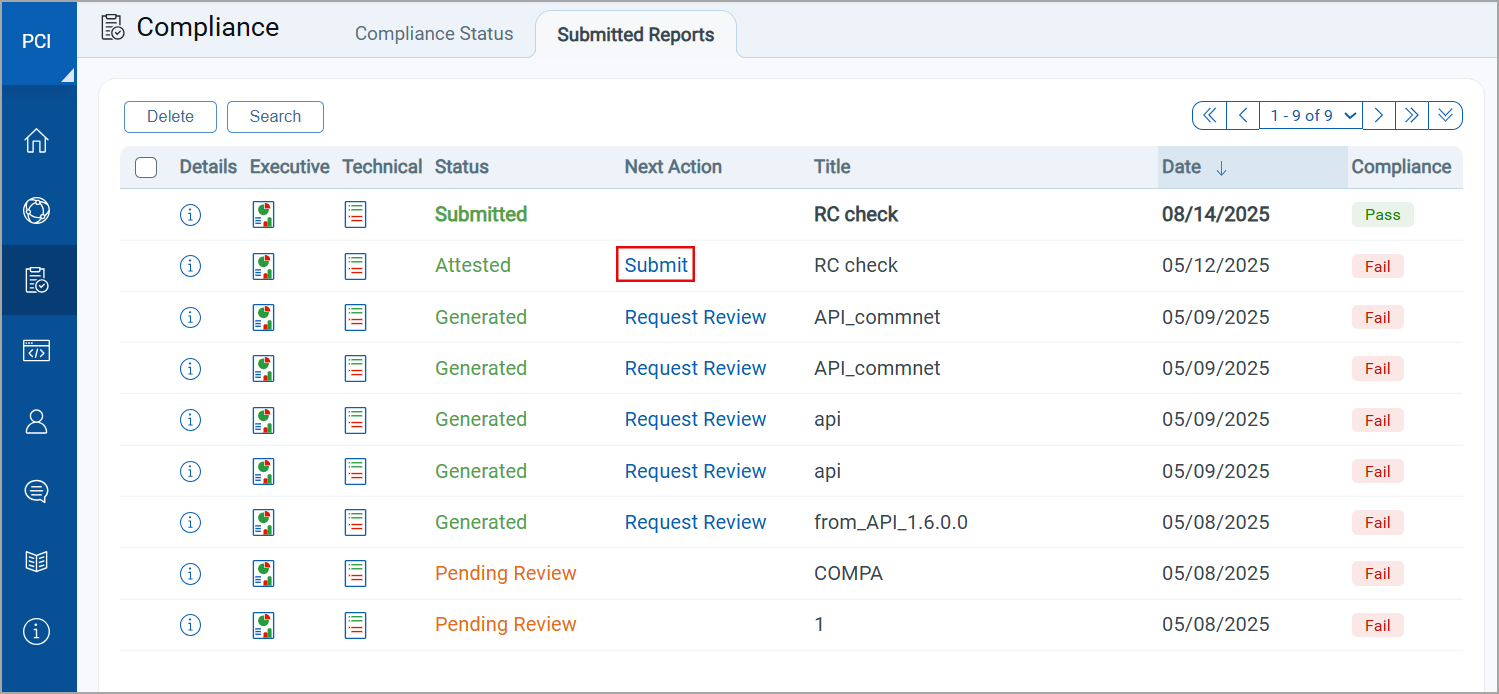Open technical report icon for from_API_1.6.0.0

pos(355,522)
